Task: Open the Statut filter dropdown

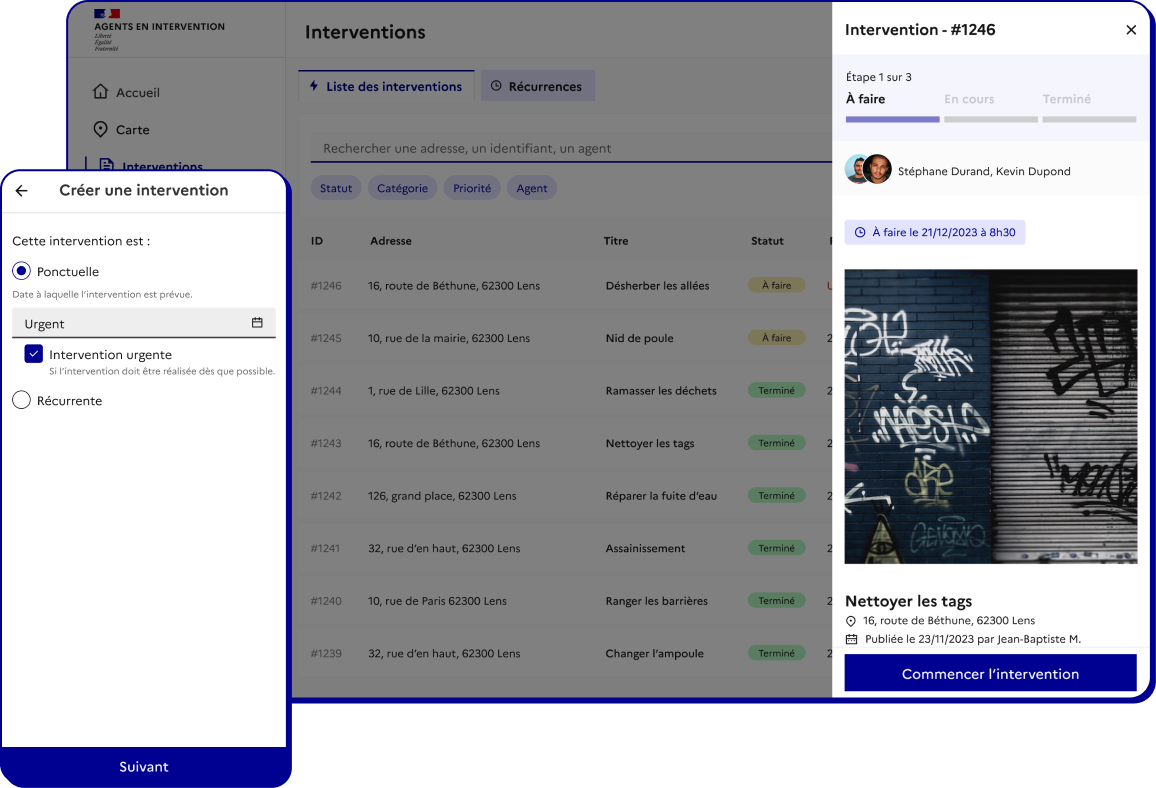Action: (x=335, y=188)
